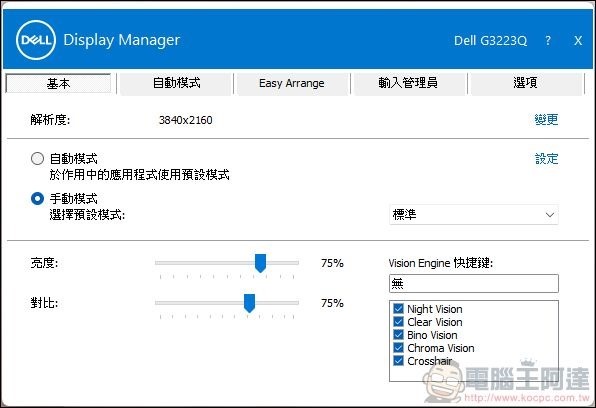Click the 3840x2160 resolution value
This screenshot has width=596, height=408.
pyautogui.click(x=185, y=120)
